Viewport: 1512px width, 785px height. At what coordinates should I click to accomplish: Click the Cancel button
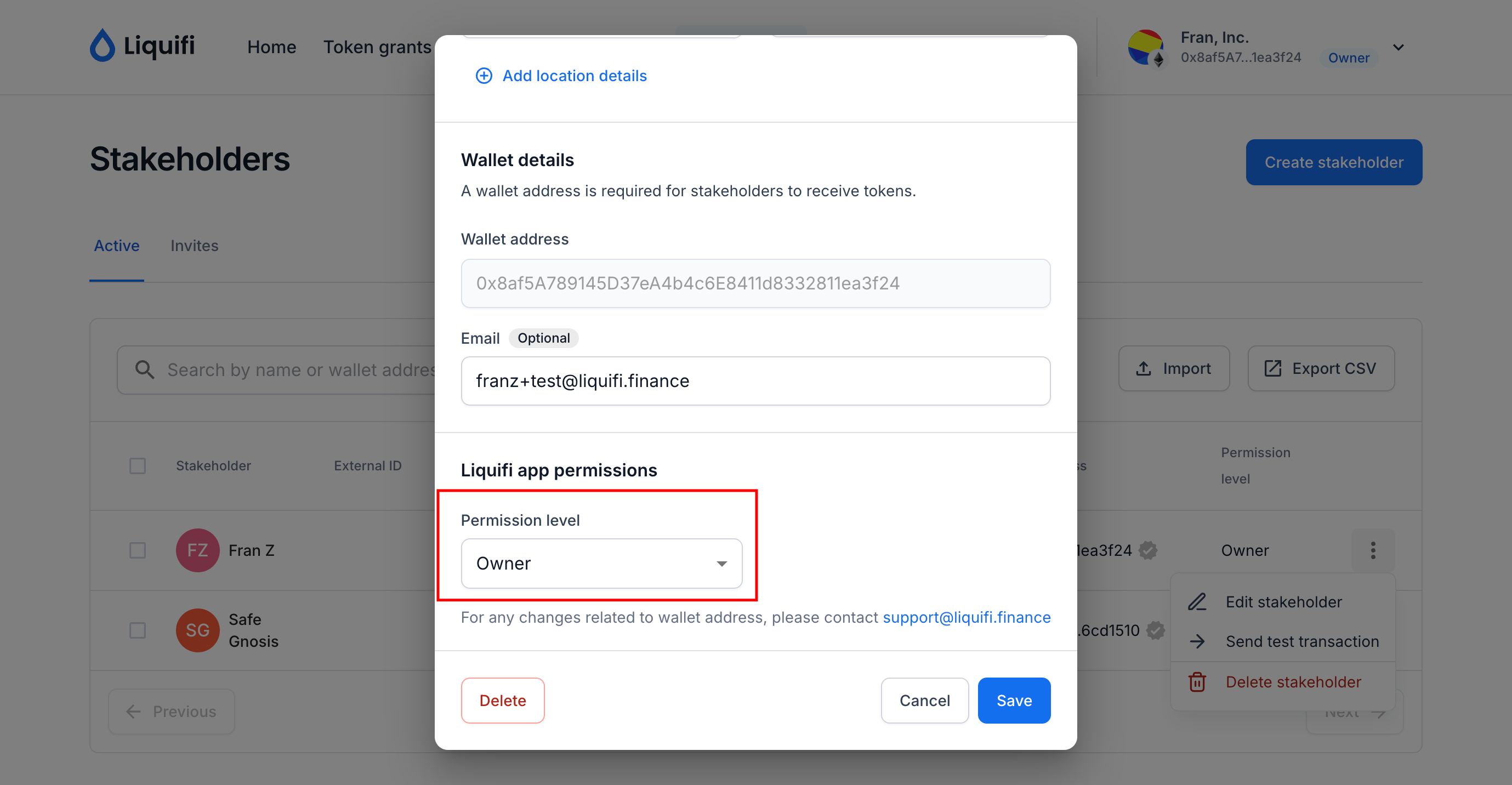click(x=924, y=701)
